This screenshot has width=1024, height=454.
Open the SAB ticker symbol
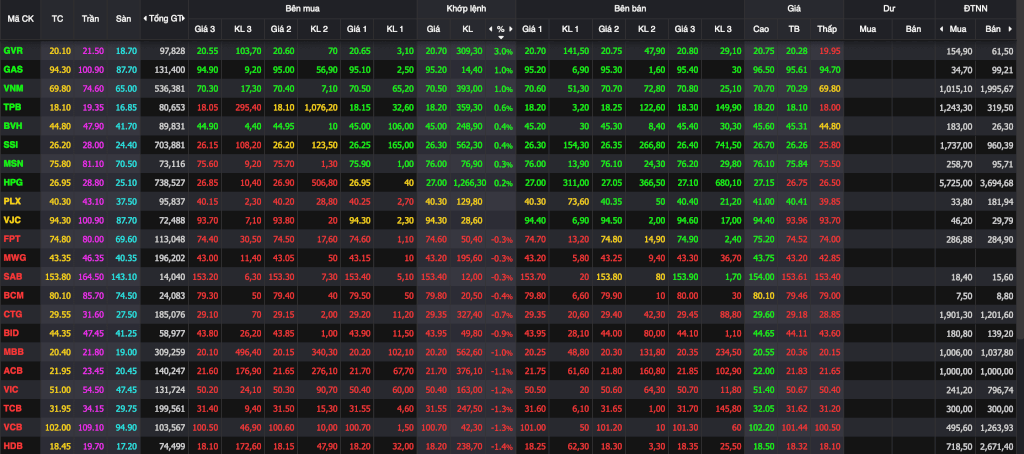[x=12, y=277]
